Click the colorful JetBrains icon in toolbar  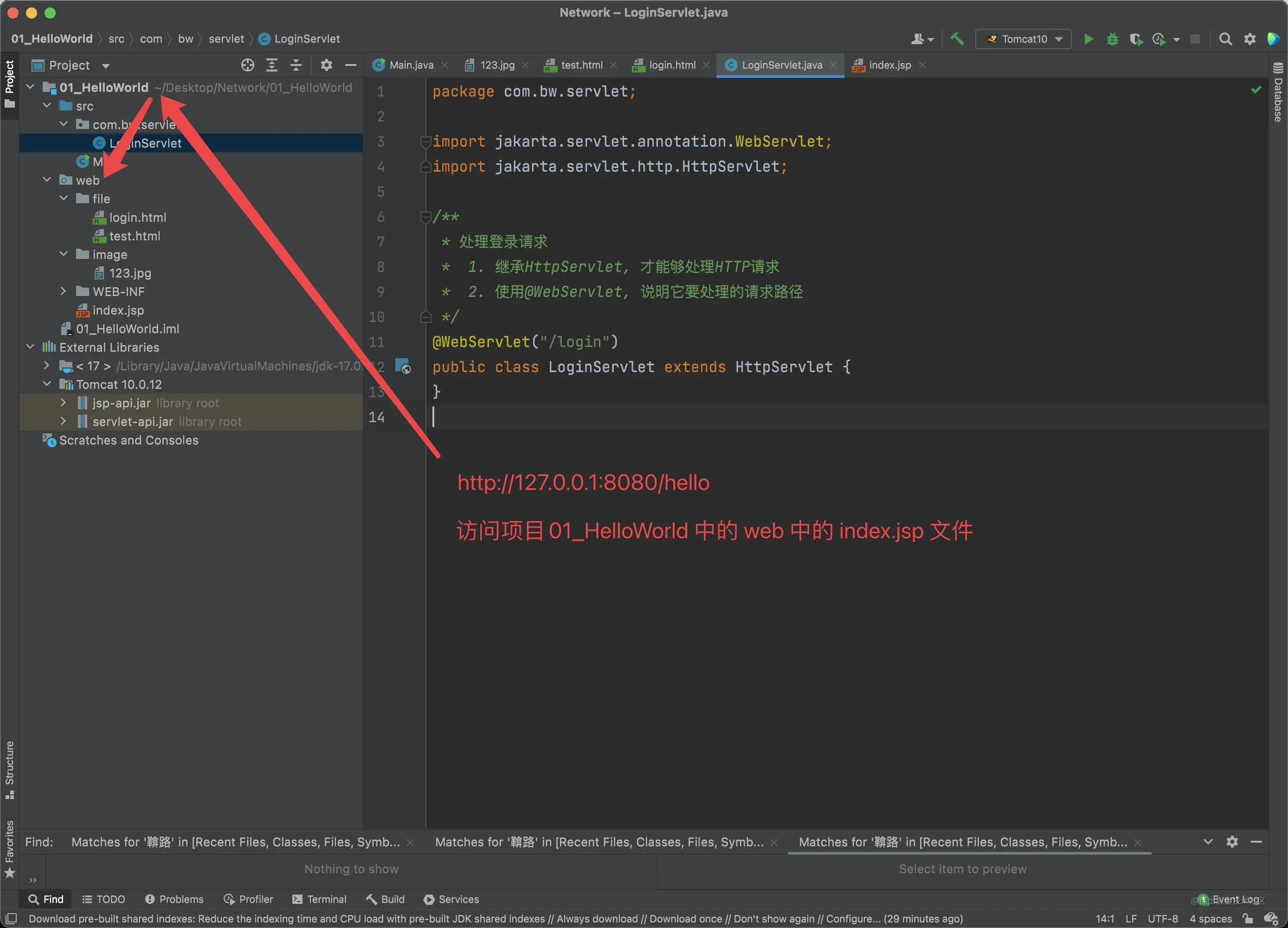pyautogui.click(x=1273, y=39)
